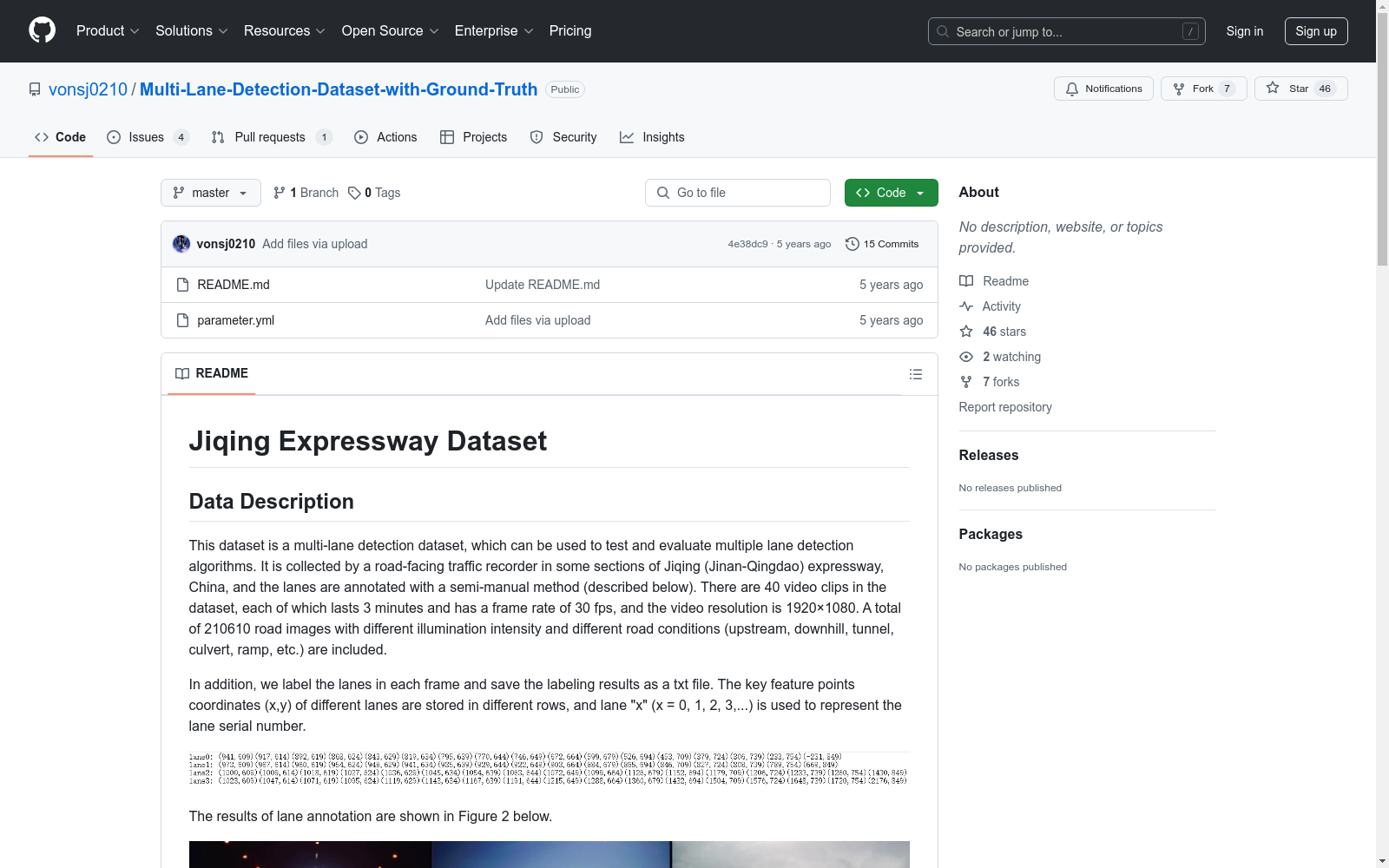Click the page vertical scrollbar
The width and height of the screenshot is (1389, 868).
point(1382,139)
